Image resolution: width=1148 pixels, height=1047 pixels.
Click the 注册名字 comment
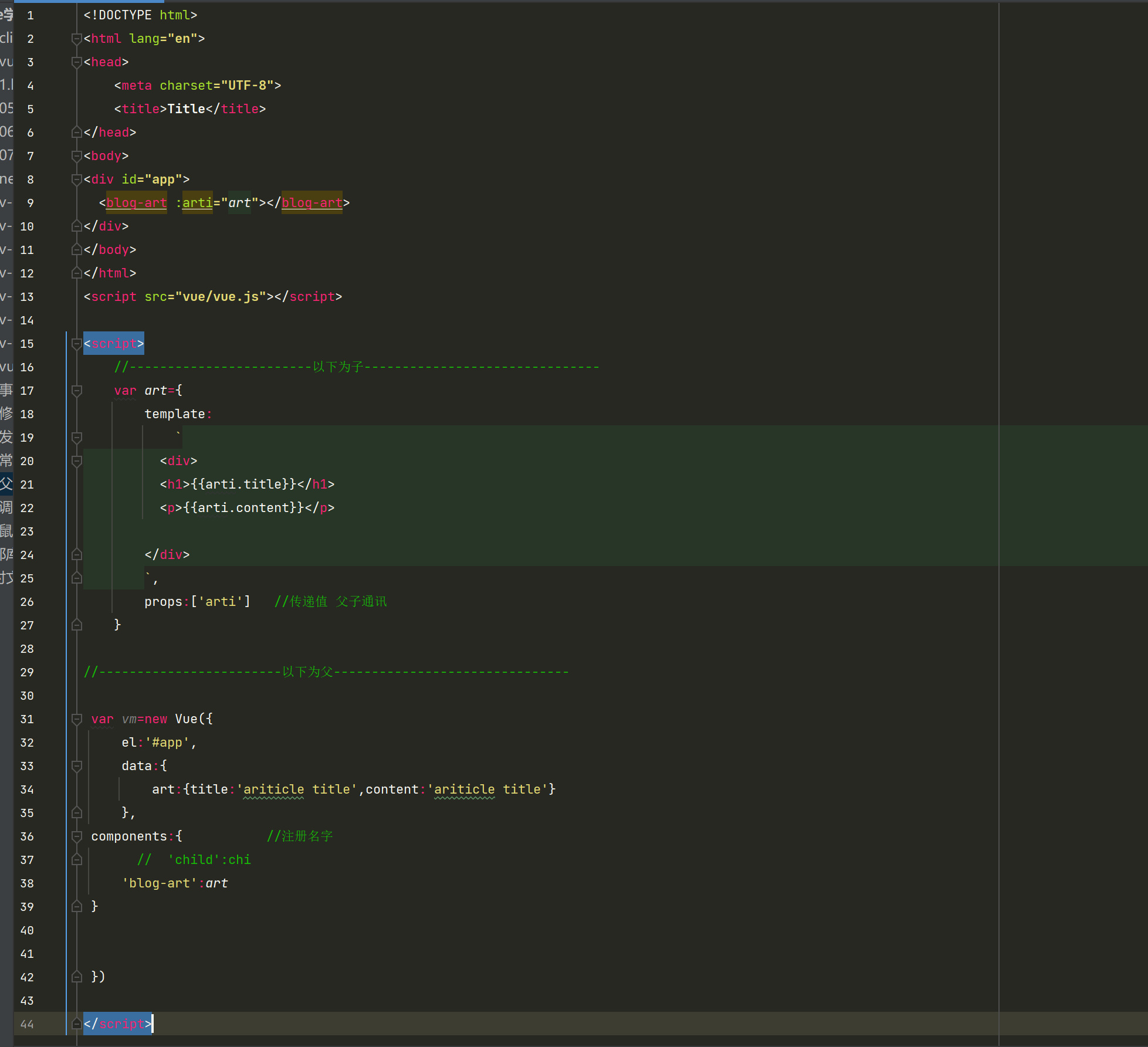click(x=300, y=836)
